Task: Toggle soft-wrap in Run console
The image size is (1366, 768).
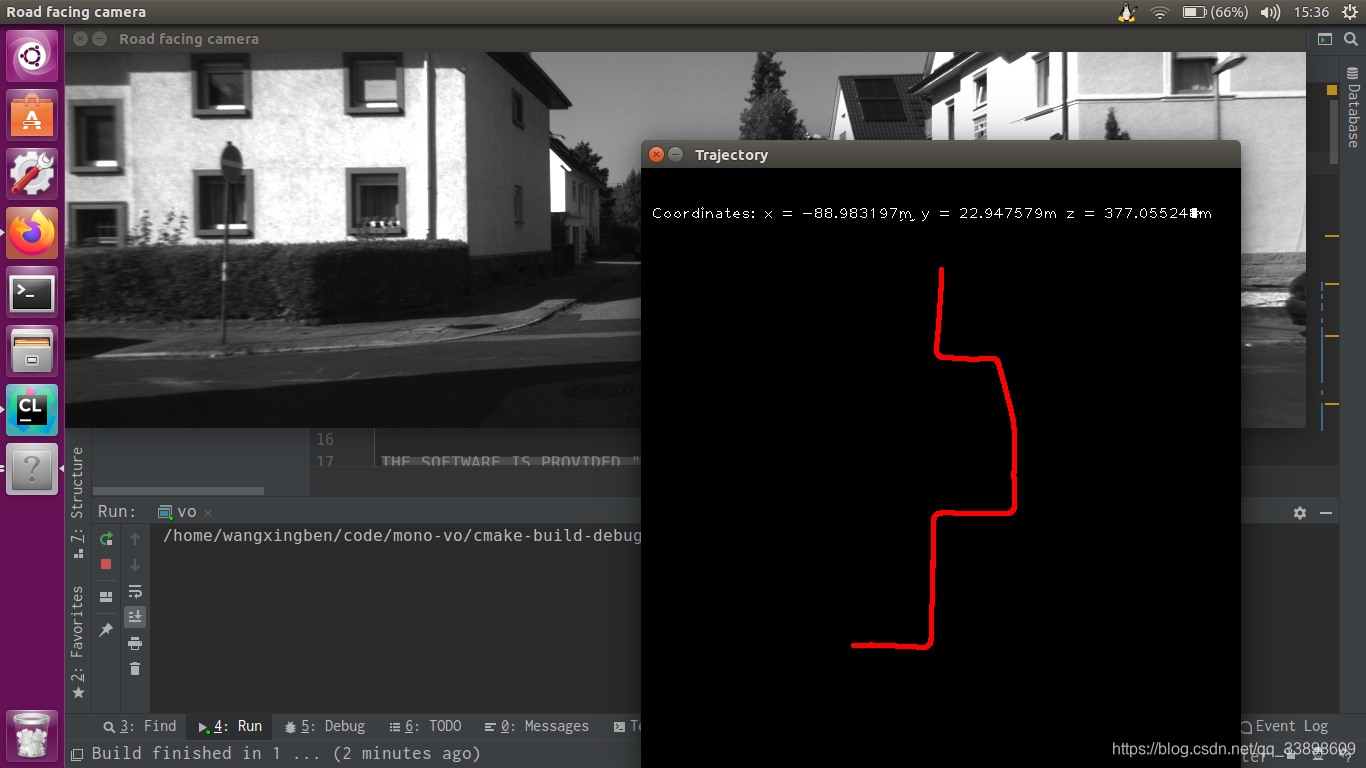Action: pyautogui.click(x=135, y=591)
